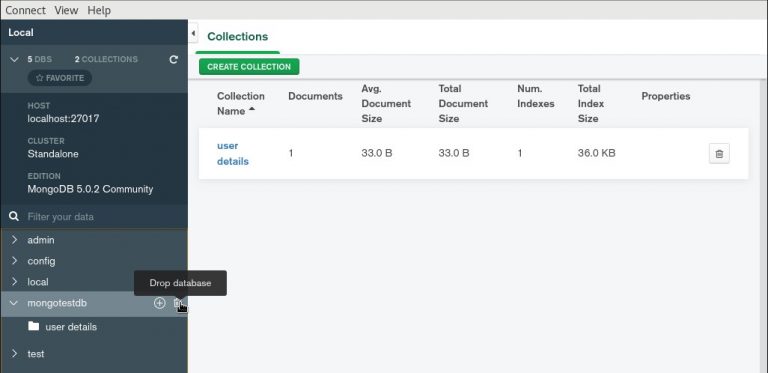768x373 pixels.
Task: Select the test database name
Action: coord(36,353)
